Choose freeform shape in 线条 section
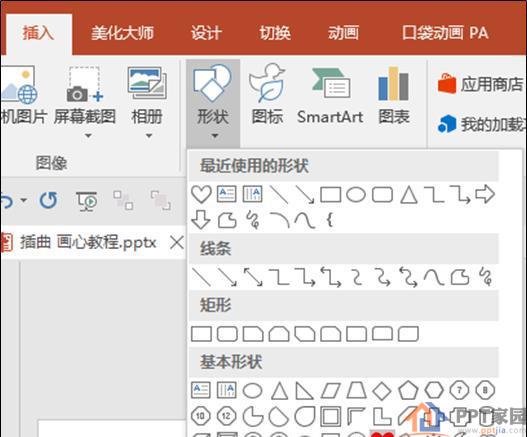Screen dimensions: 527x437 (460, 278)
